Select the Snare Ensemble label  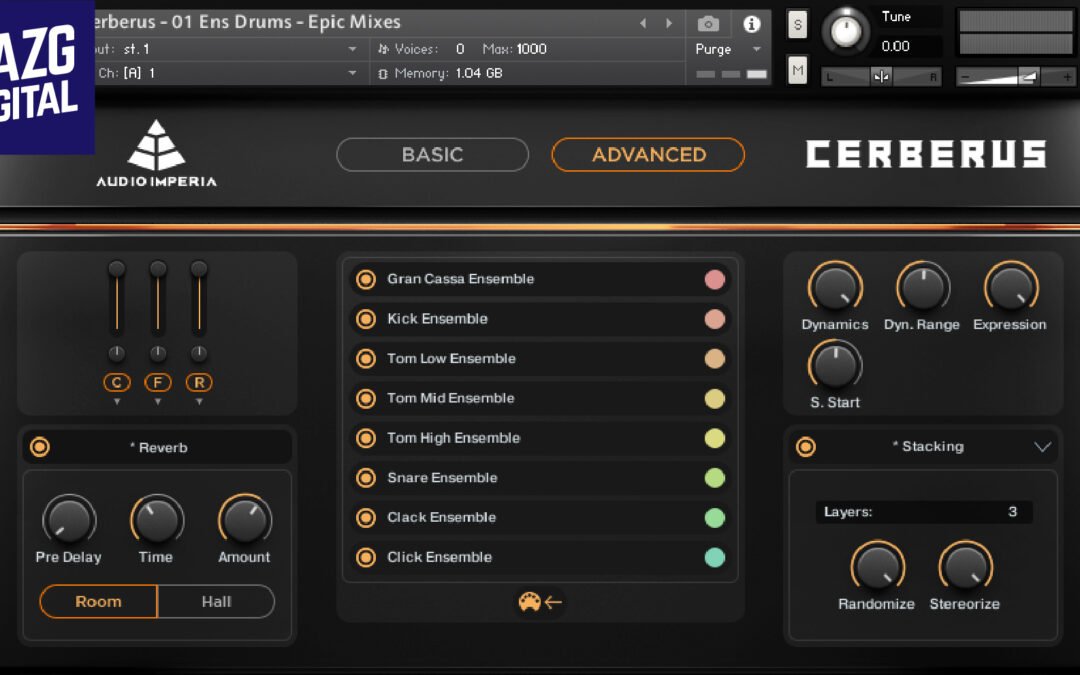click(x=442, y=477)
